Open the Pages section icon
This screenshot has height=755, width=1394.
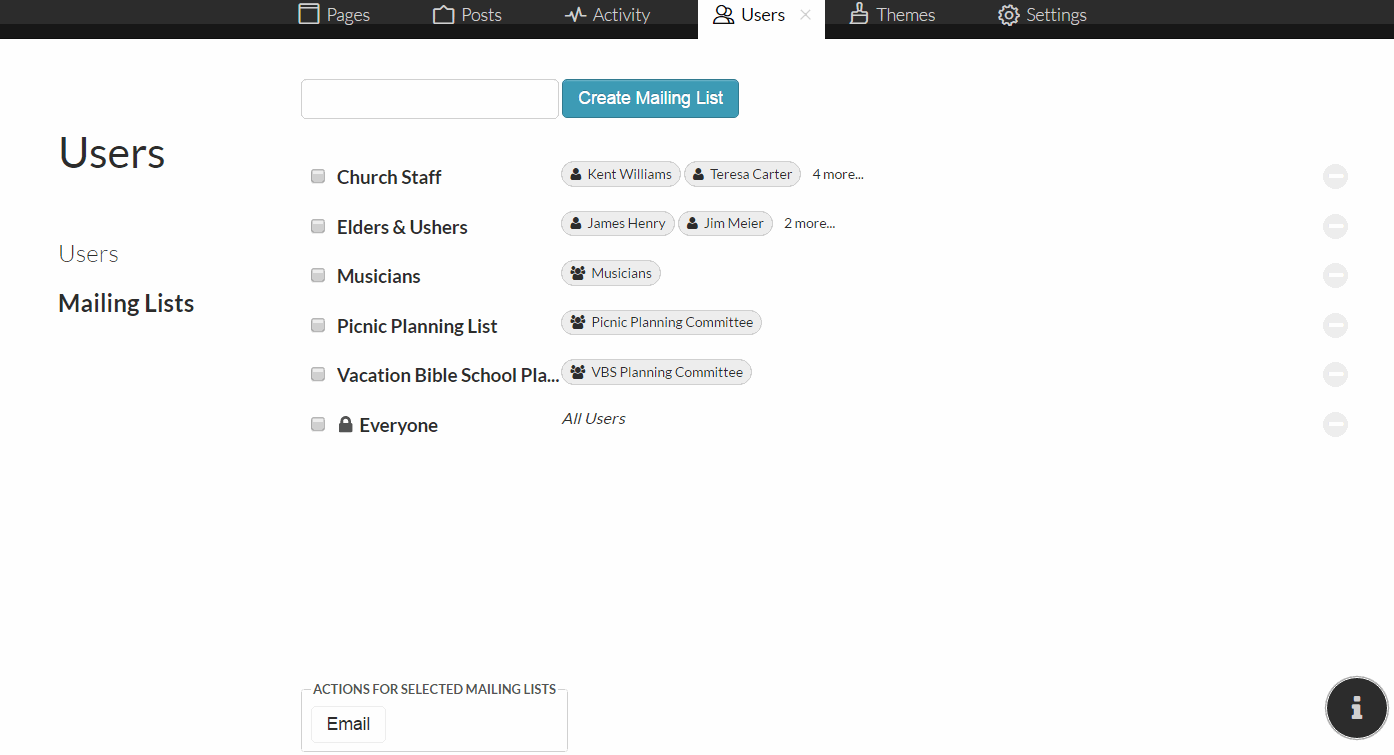pyautogui.click(x=307, y=14)
